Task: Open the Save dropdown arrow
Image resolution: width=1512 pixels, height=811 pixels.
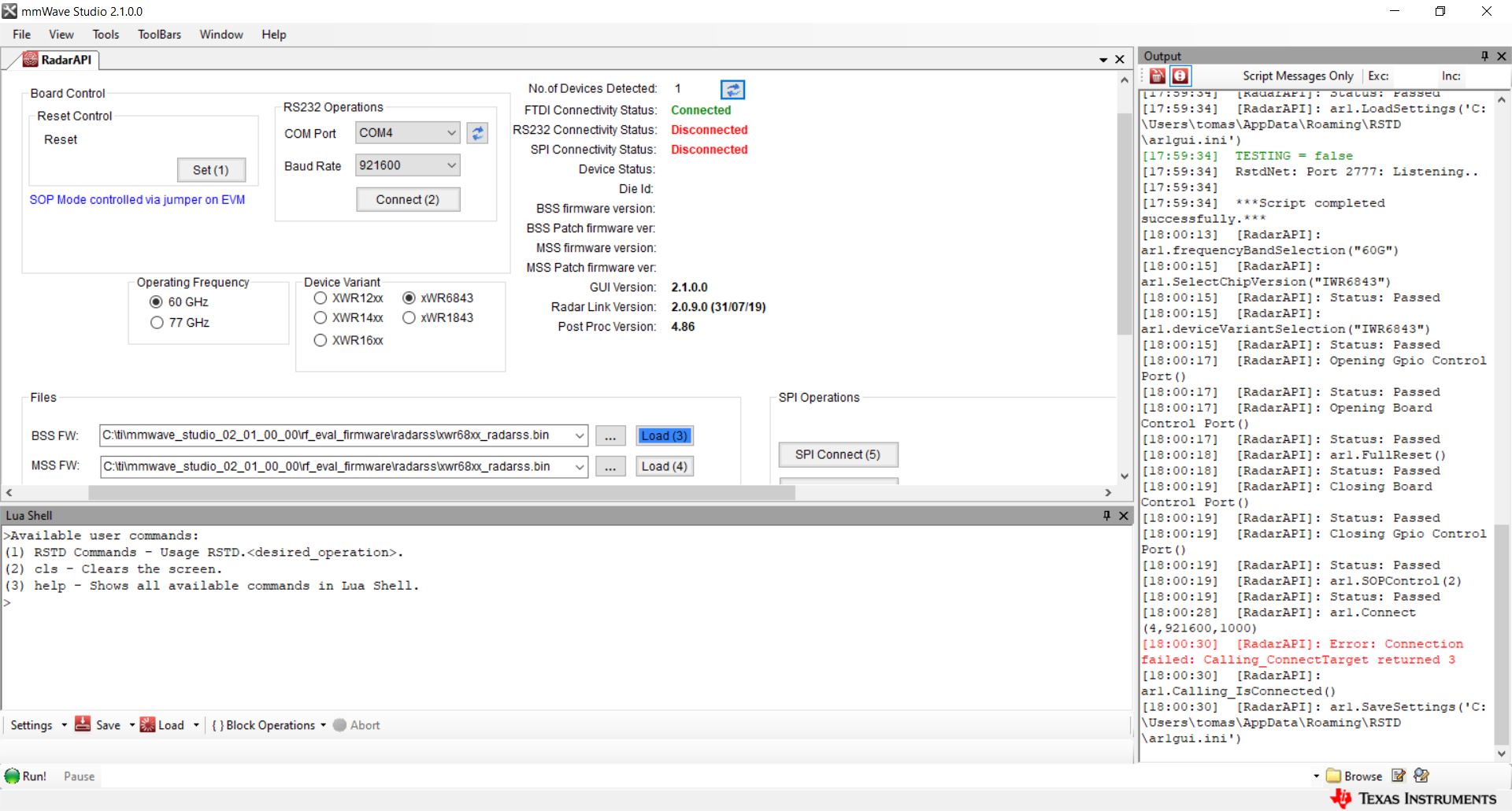Action: (132, 725)
